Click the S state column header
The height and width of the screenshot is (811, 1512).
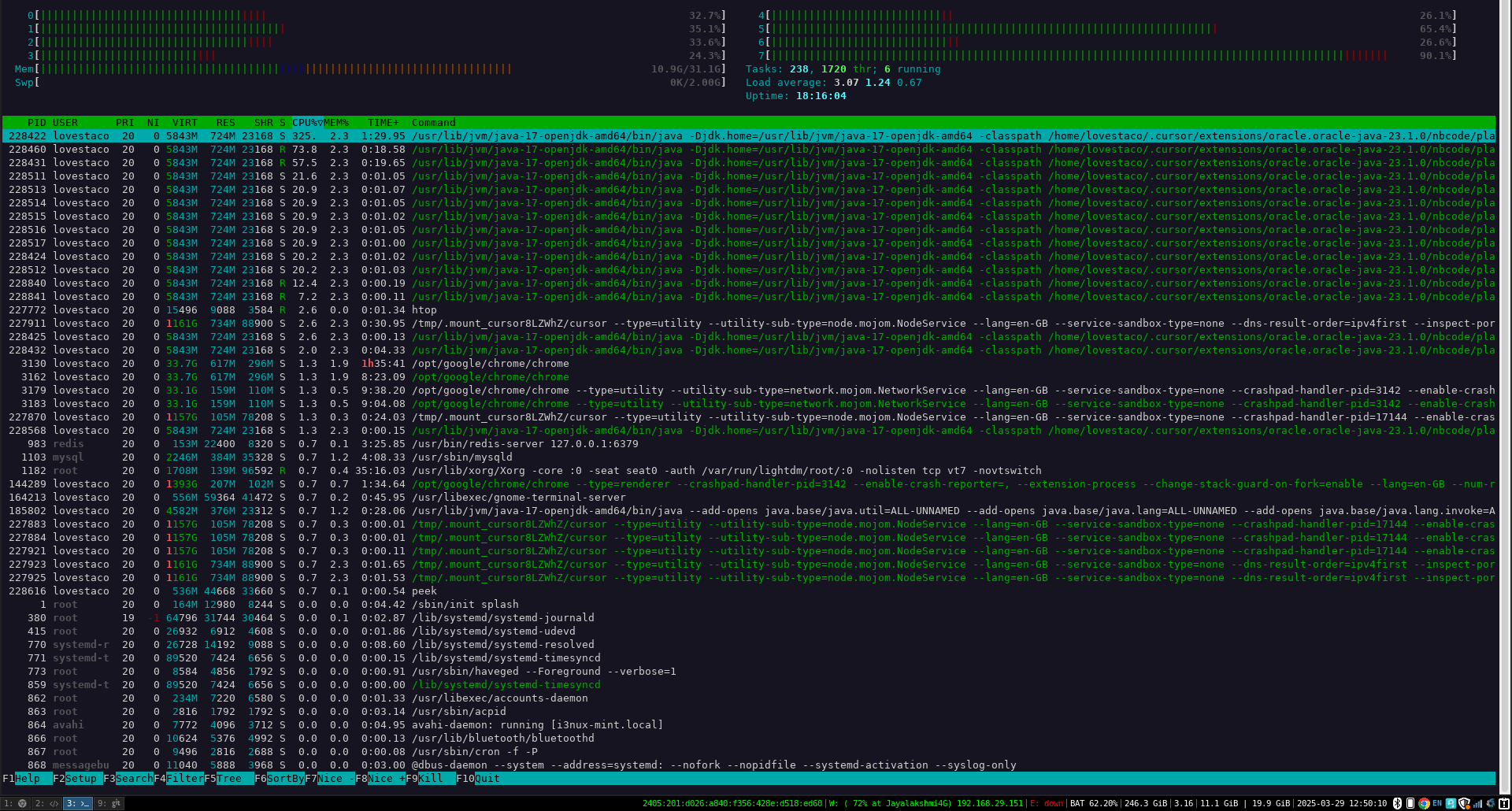(283, 123)
